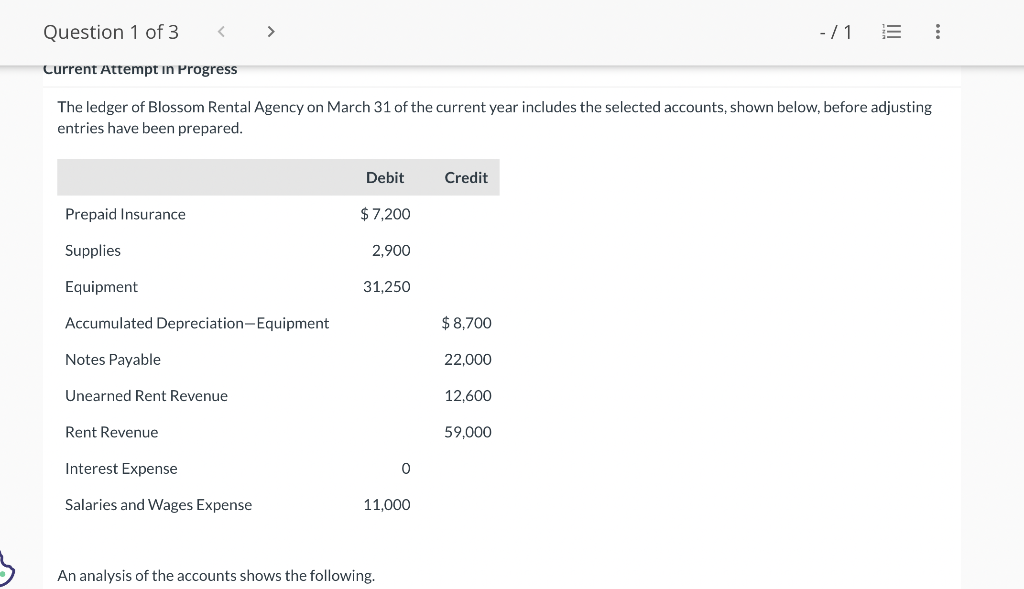Select the Unearned Rent Revenue account label

click(x=146, y=396)
